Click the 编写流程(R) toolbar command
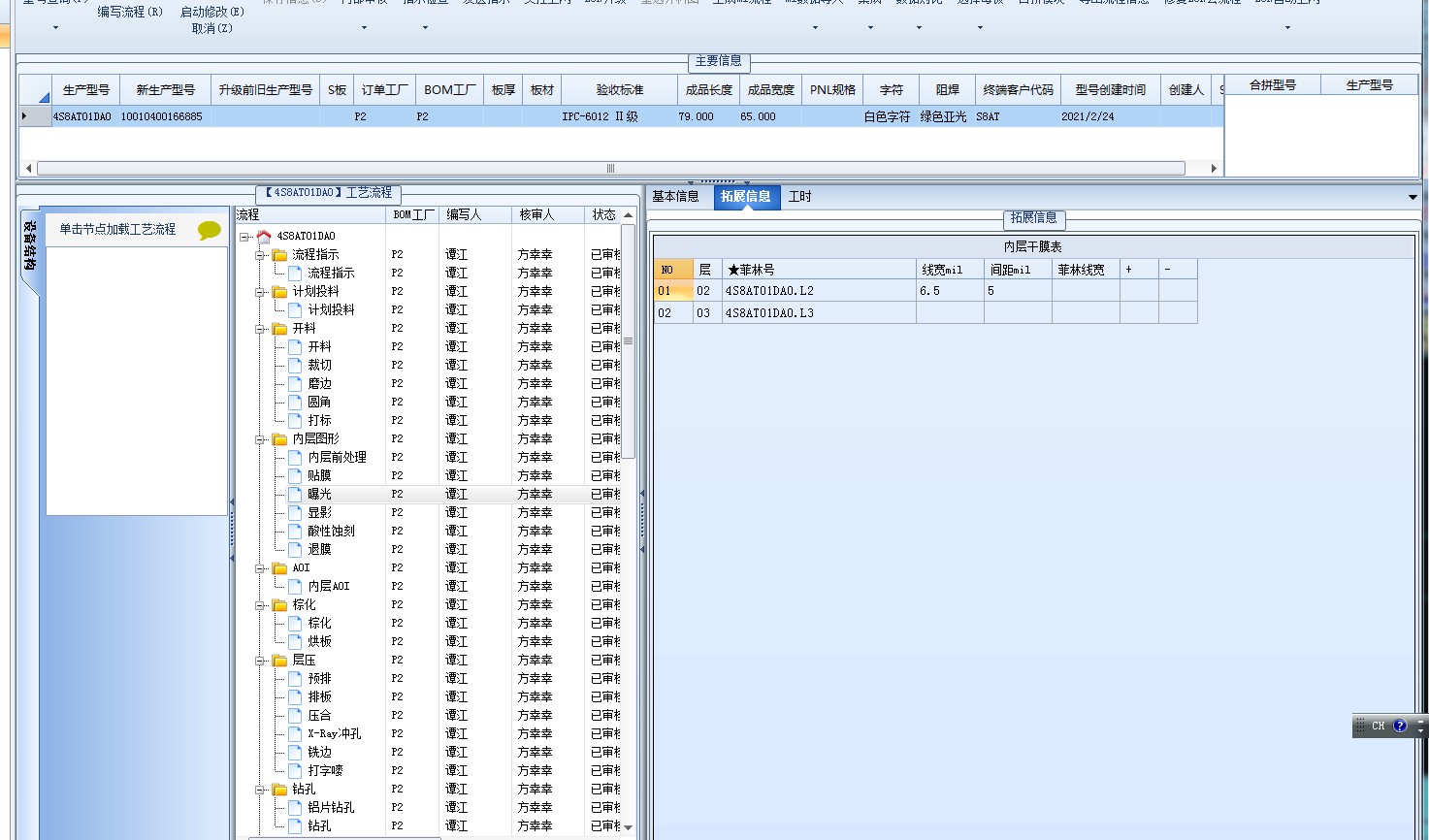 (130, 12)
